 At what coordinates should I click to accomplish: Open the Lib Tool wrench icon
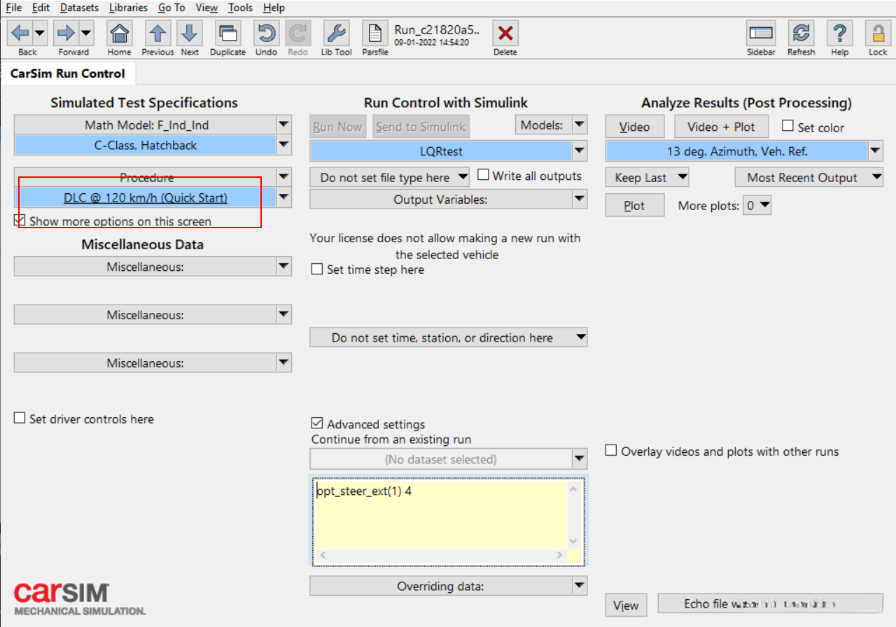click(336, 33)
